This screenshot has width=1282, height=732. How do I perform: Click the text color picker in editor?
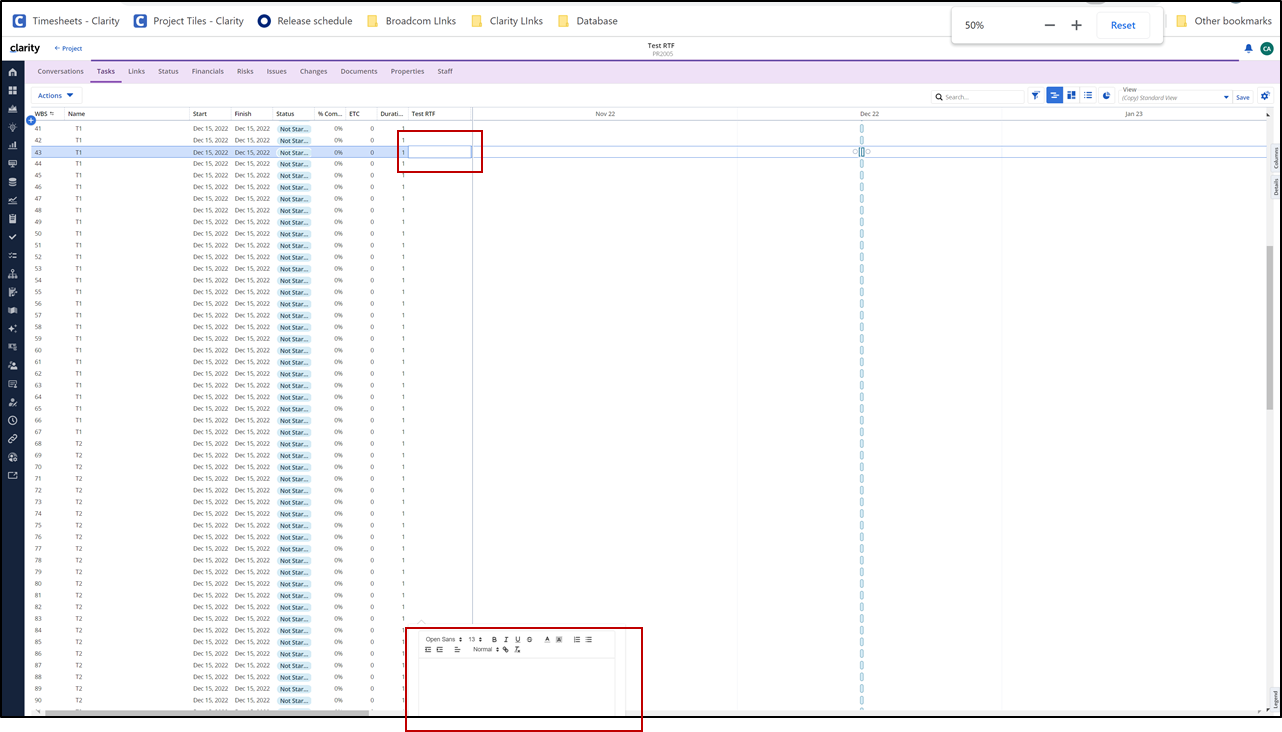pos(547,639)
